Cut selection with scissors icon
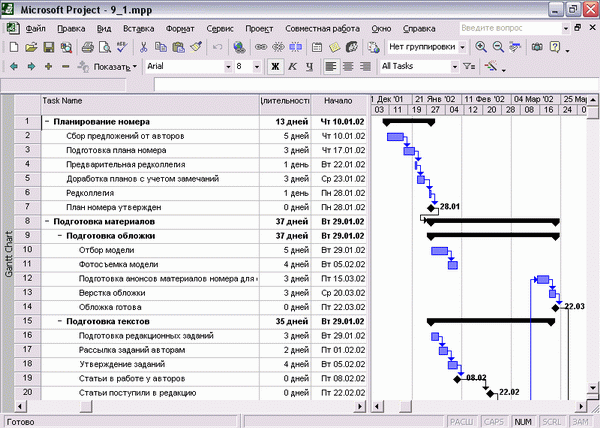This screenshot has width=600, height=428. point(143,47)
